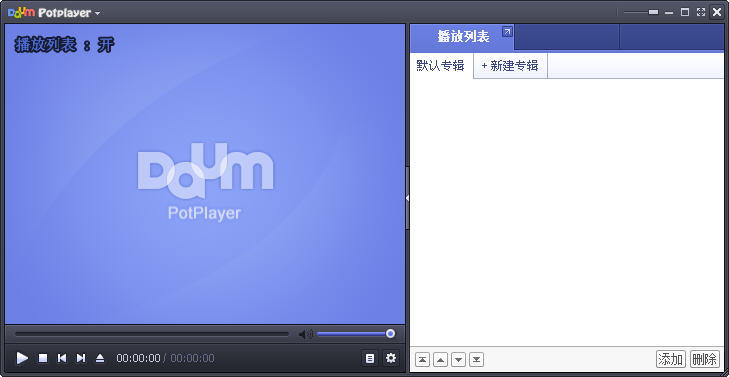
Task: Move selected item to top of list
Action: pos(422,359)
